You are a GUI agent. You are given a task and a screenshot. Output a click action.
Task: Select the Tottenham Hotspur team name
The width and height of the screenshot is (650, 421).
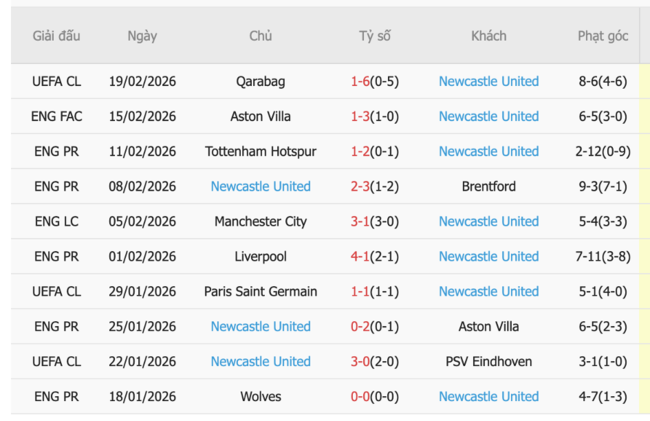(x=260, y=151)
